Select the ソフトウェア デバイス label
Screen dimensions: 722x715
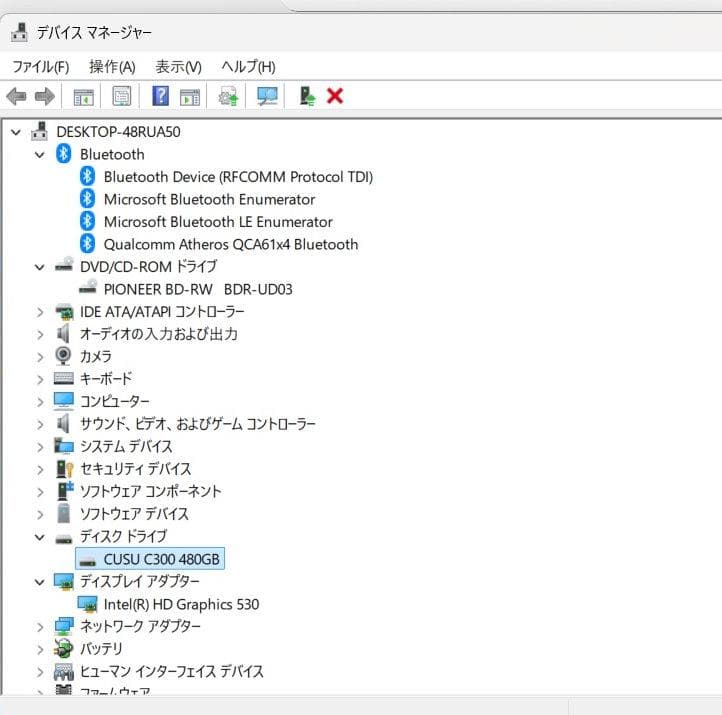tap(134, 514)
